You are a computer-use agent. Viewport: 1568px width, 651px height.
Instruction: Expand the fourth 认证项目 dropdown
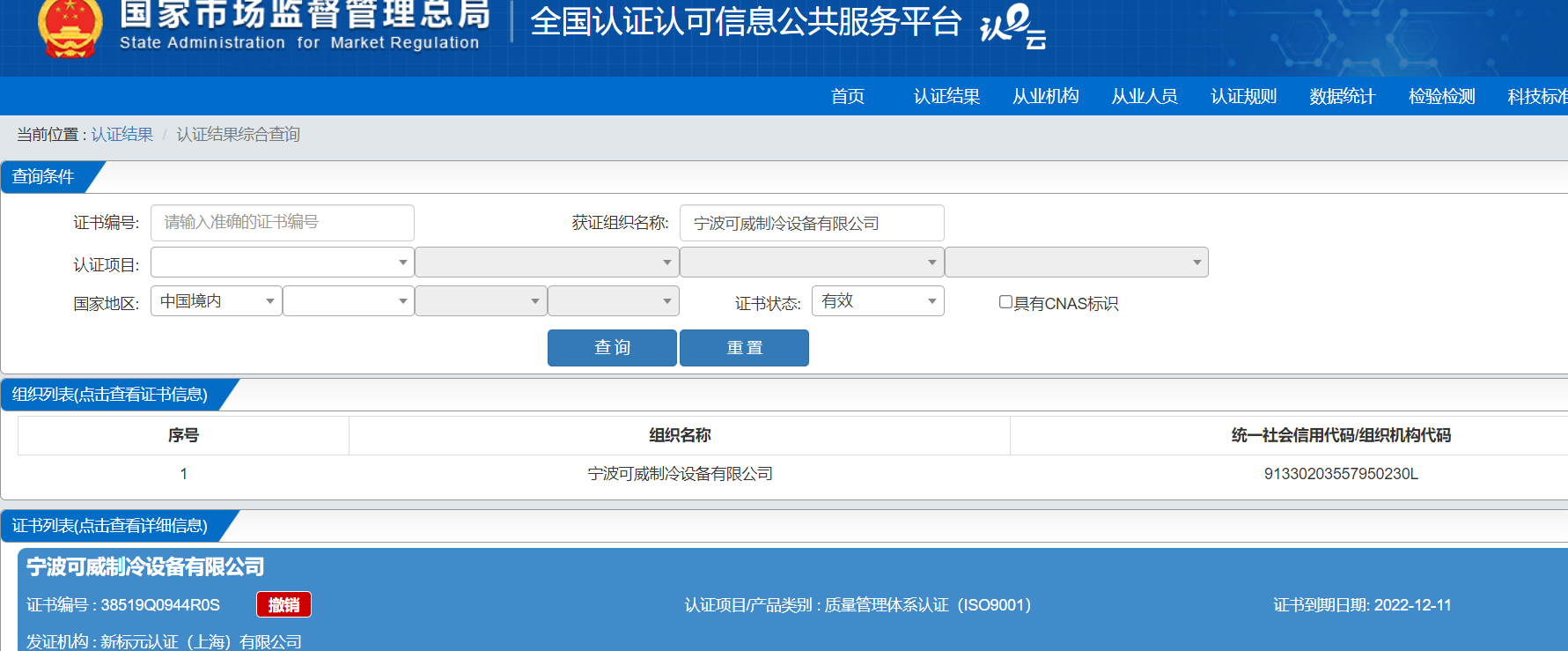[x=1076, y=263]
